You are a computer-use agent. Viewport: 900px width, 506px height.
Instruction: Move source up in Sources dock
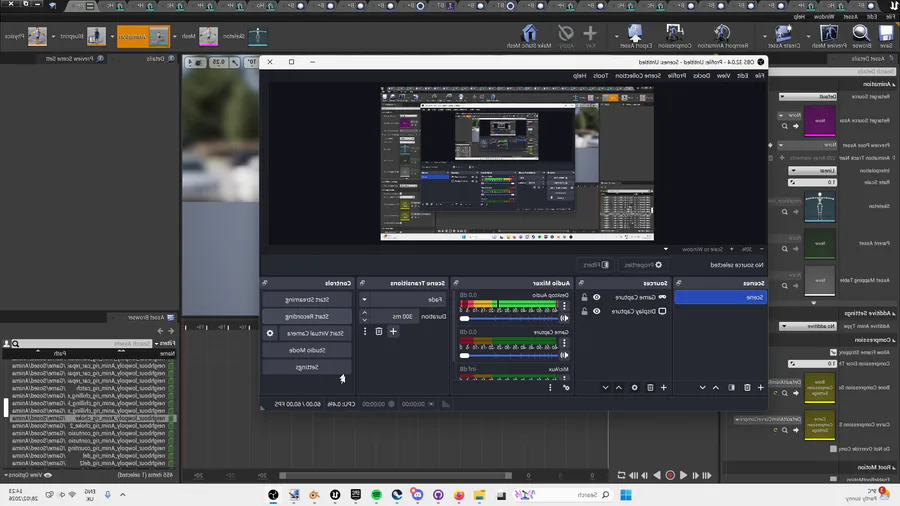(619, 388)
